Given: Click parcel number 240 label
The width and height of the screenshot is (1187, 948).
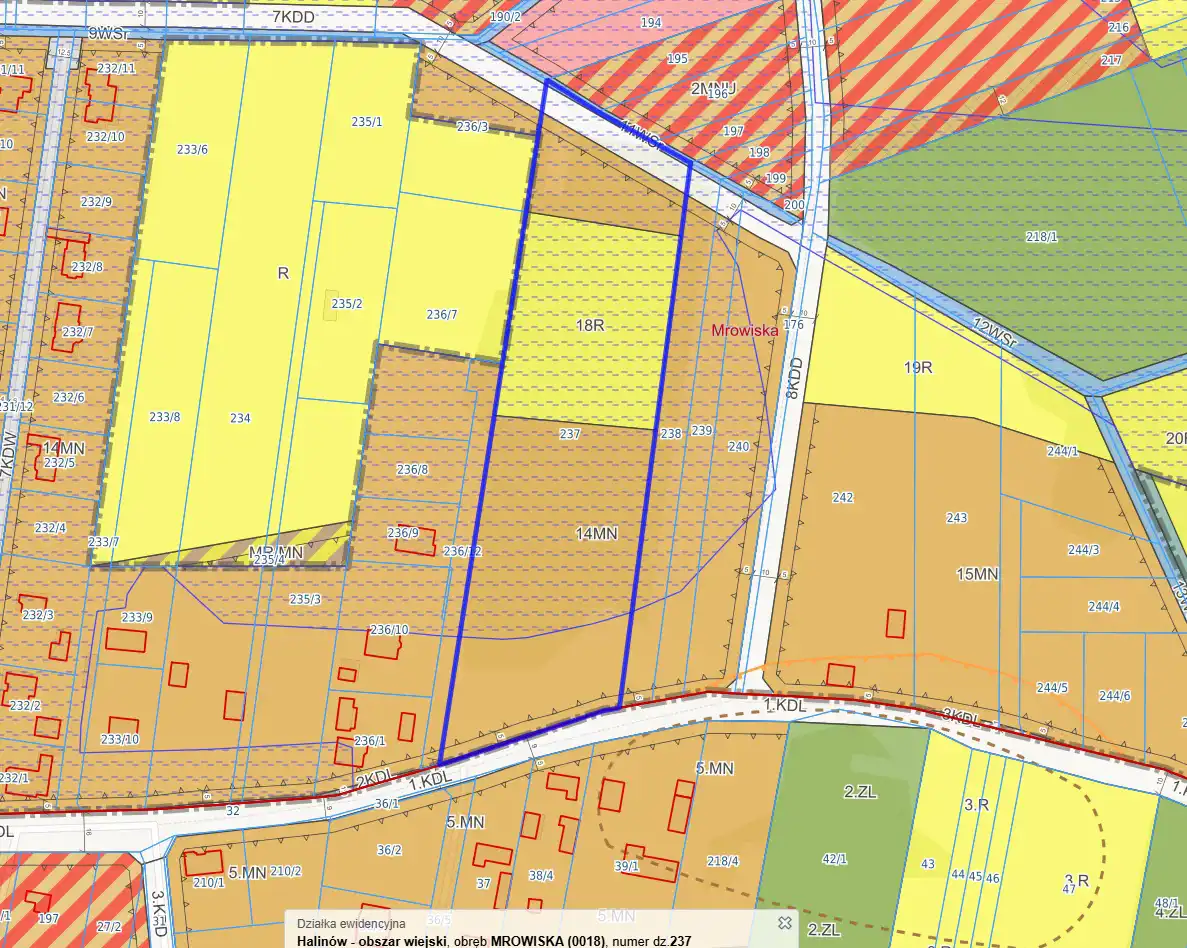Looking at the screenshot, I should pos(739,447).
